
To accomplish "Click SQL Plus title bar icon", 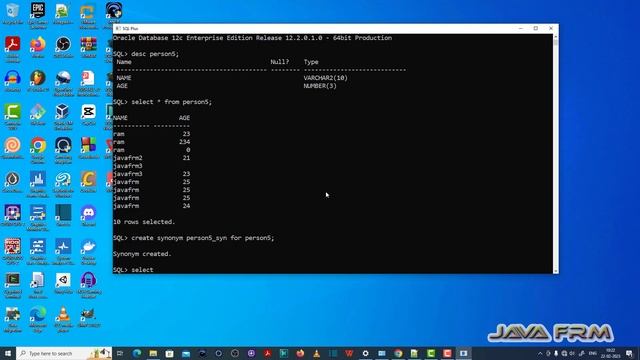I will [118, 29].
